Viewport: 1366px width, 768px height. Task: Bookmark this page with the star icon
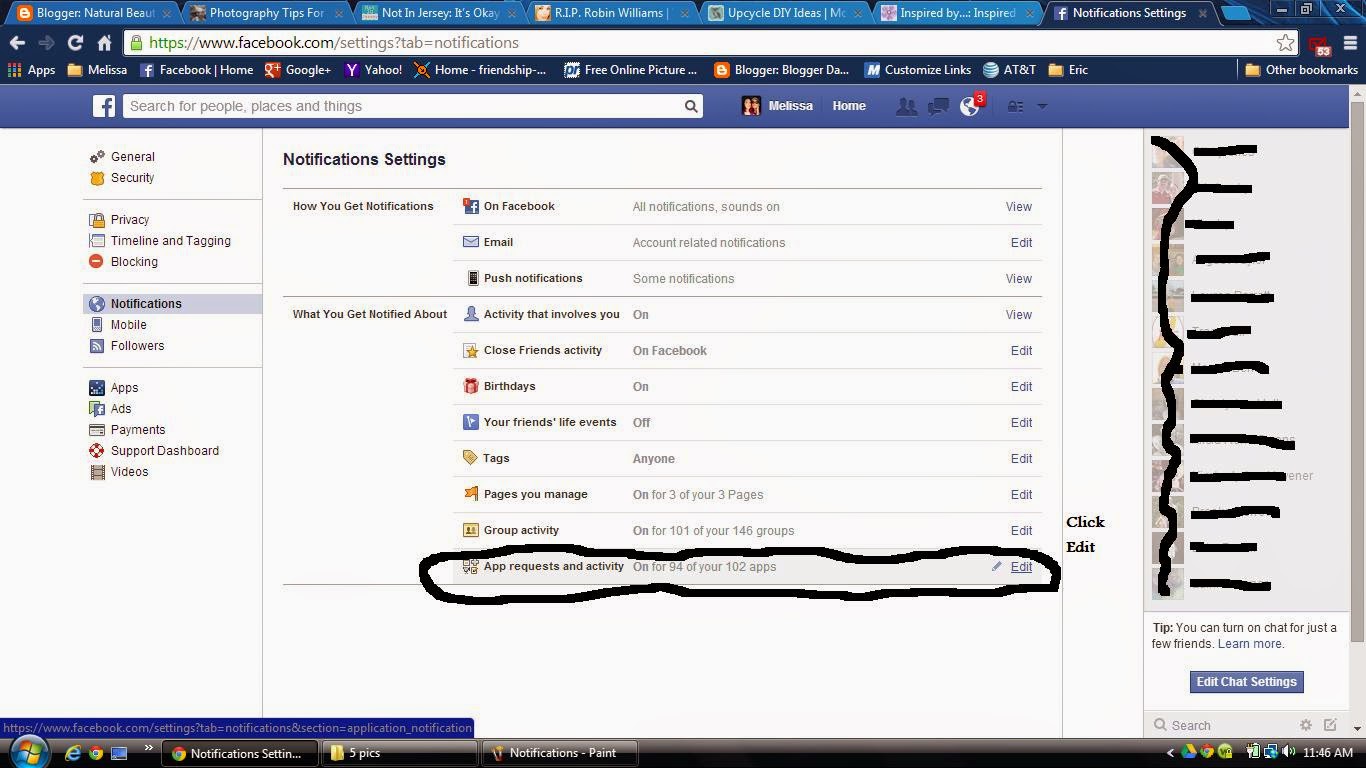click(1286, 42)
